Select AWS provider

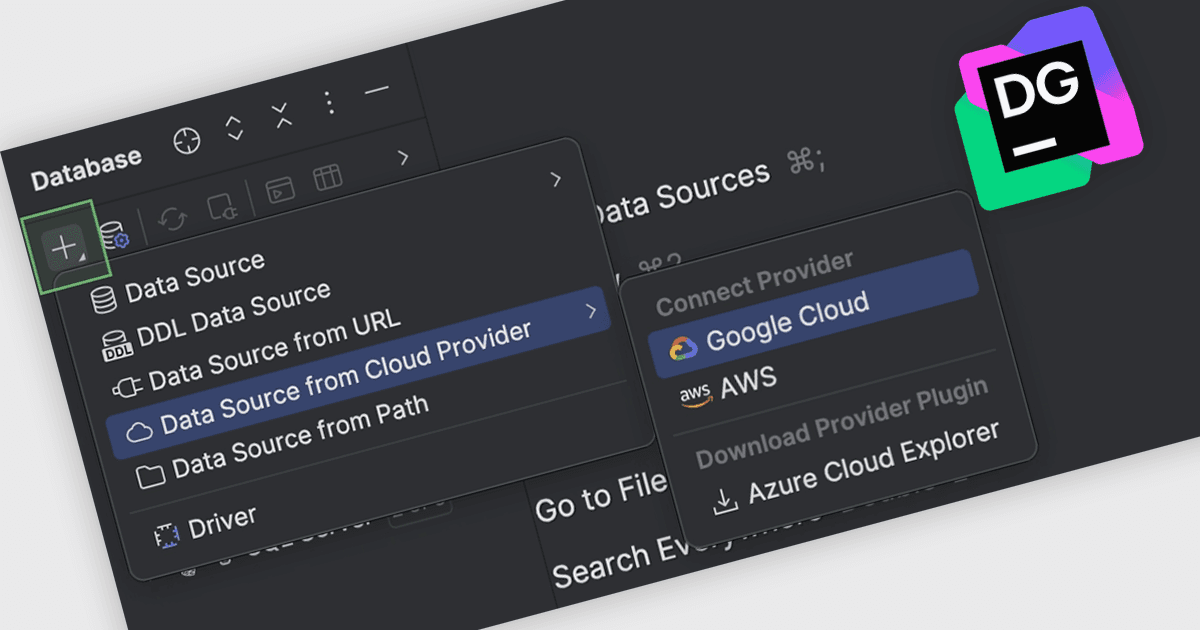coord(748,382)
